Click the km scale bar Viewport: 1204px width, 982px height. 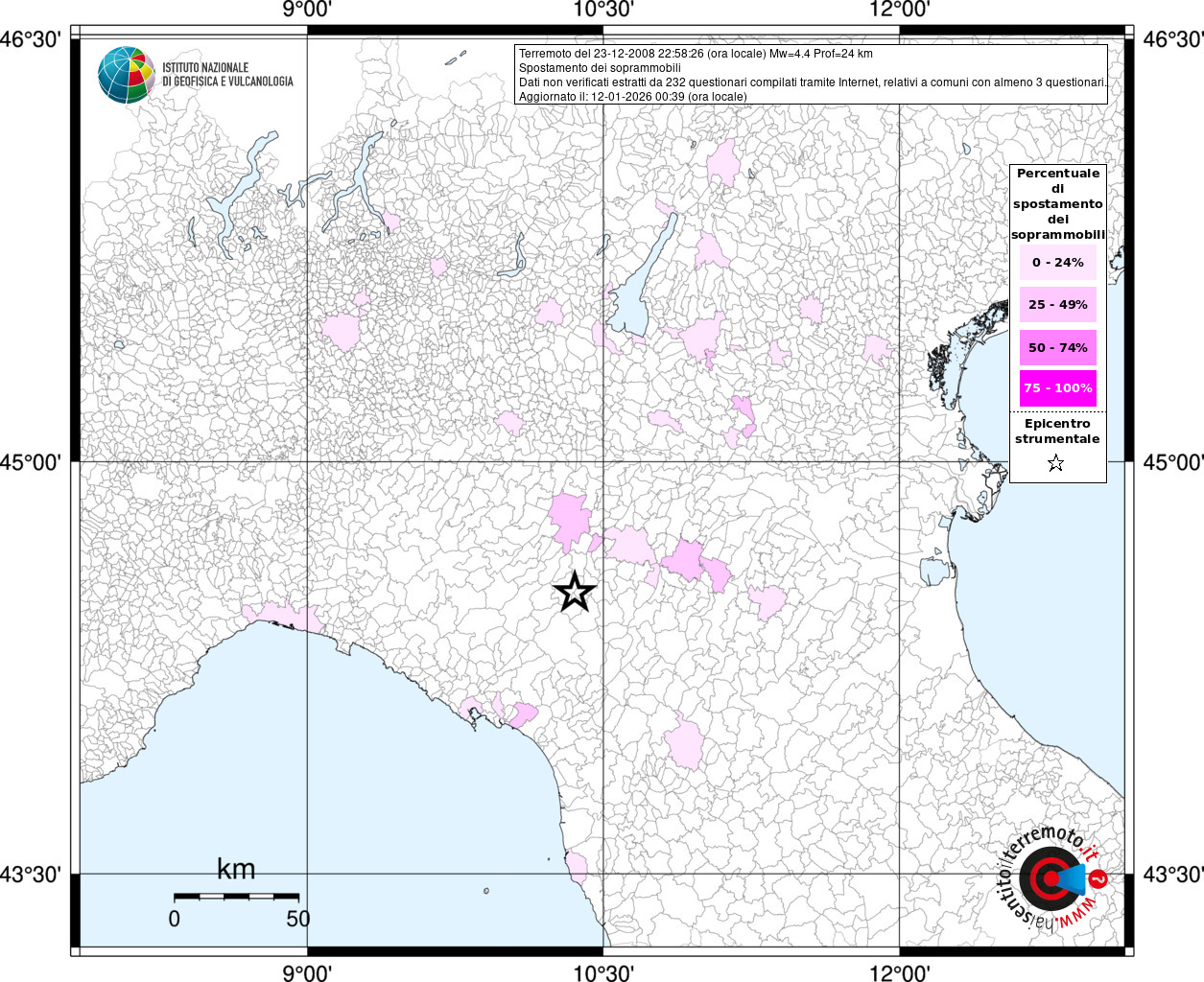click(236, 896)
